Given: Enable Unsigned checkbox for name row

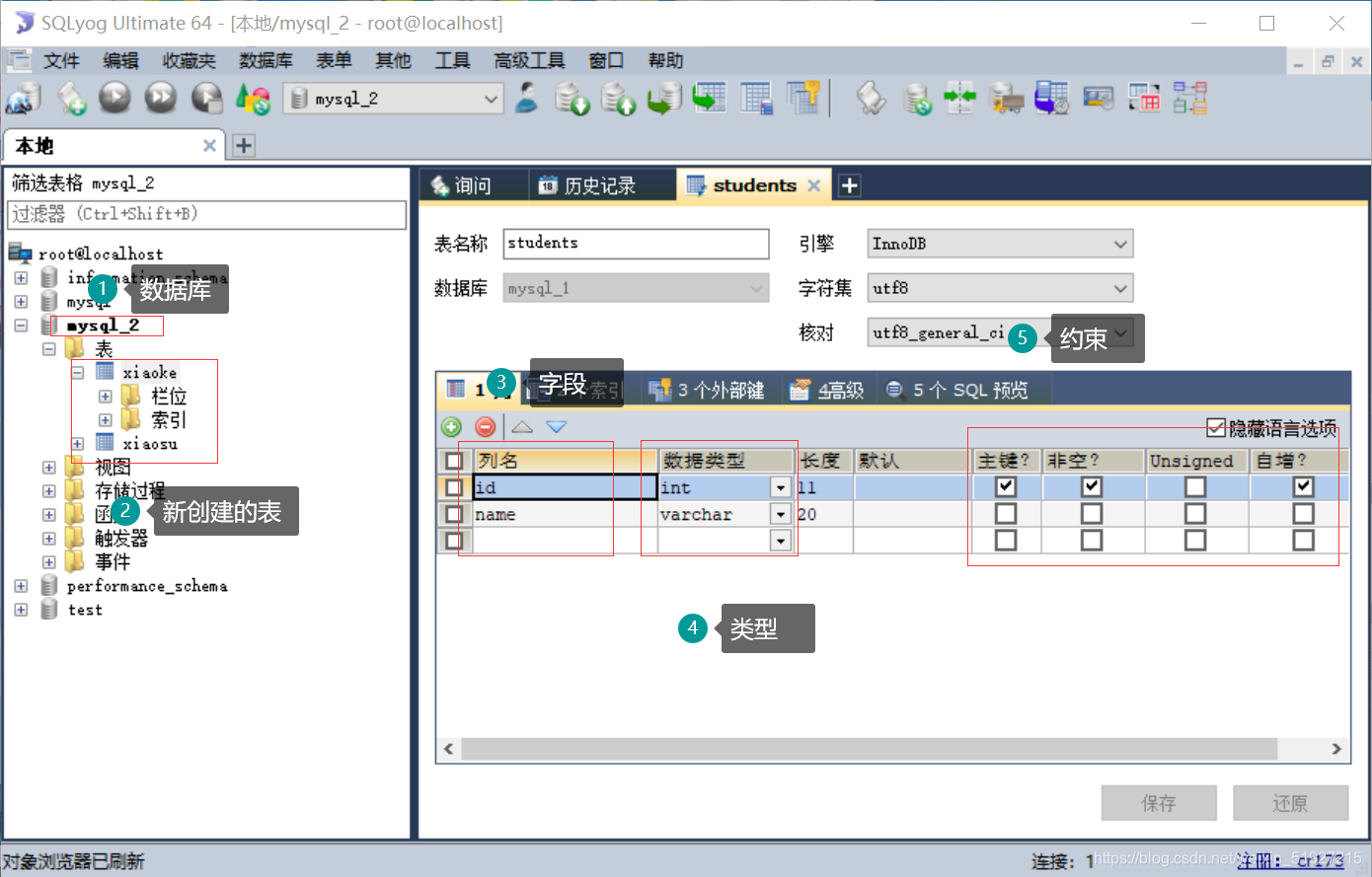Looking at the screenshot, I should 1195,513.
